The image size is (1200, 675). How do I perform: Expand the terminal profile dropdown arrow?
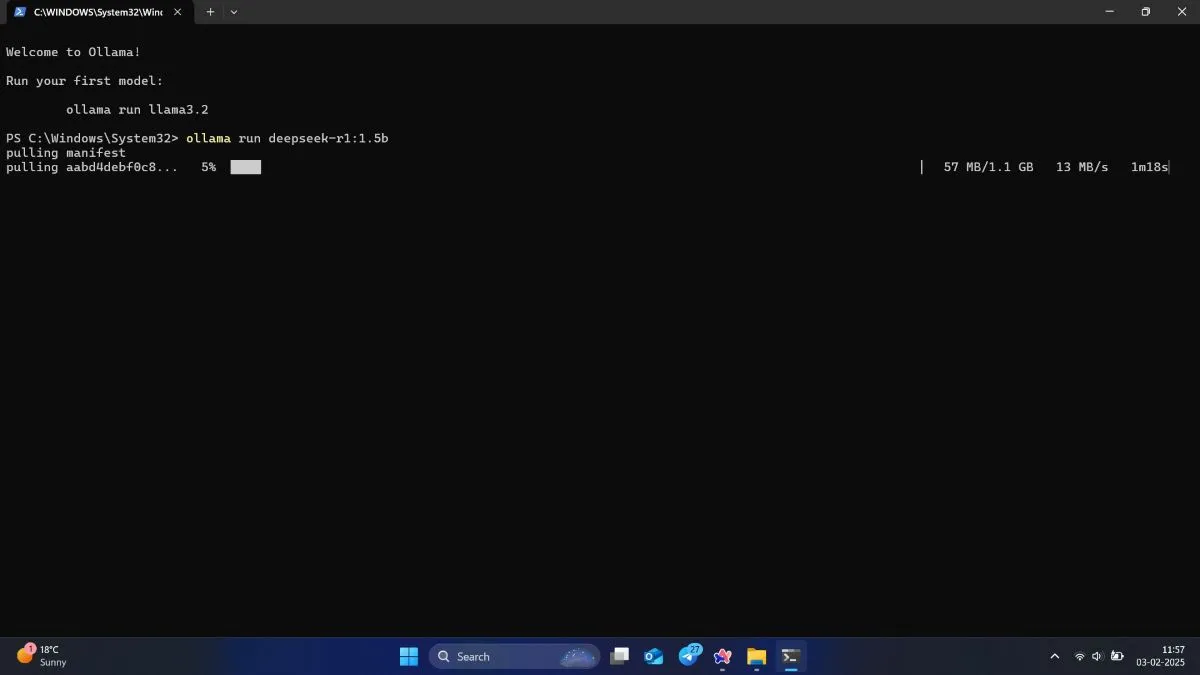[234, 12]
